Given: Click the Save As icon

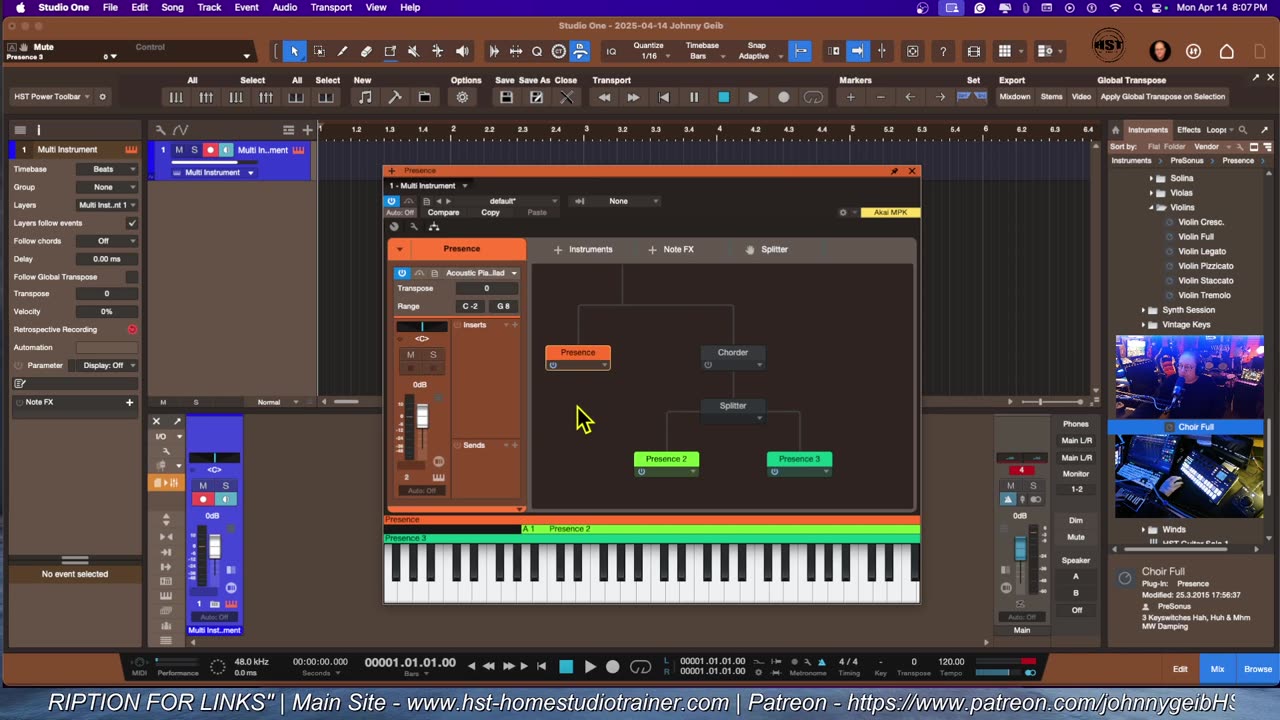Looking at the screenshot, I should [536, 97].
